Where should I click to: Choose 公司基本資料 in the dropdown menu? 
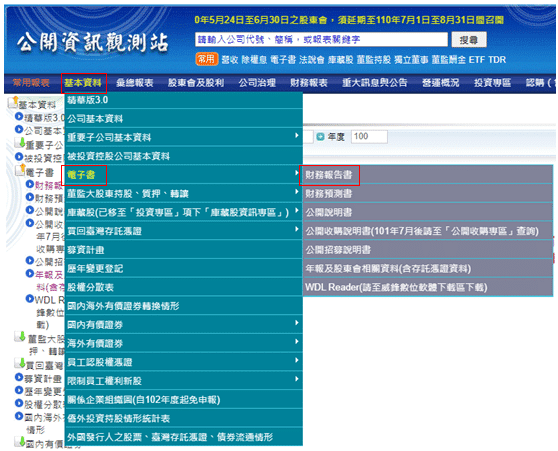(x=95, y=119)
